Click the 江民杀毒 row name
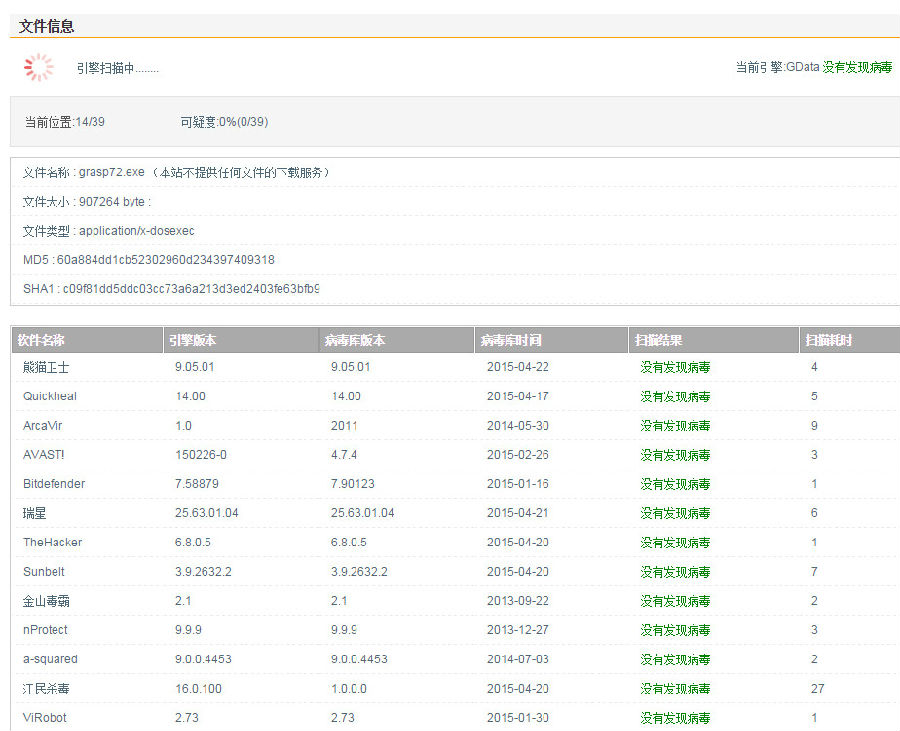The height and width of the screenshot is (731, 900). 46,689
